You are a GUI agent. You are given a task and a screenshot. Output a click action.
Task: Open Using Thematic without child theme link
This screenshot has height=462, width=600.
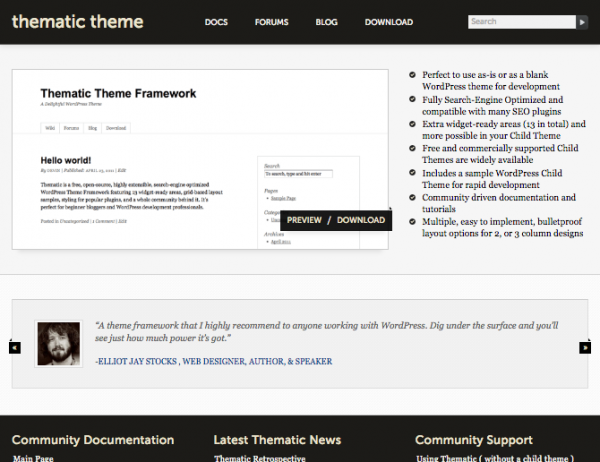point(495,458)
